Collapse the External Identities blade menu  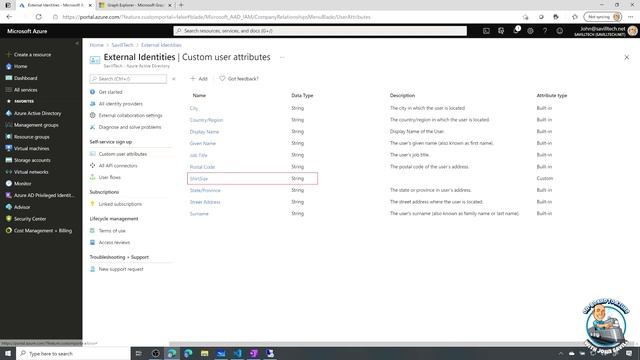(173, 79)
